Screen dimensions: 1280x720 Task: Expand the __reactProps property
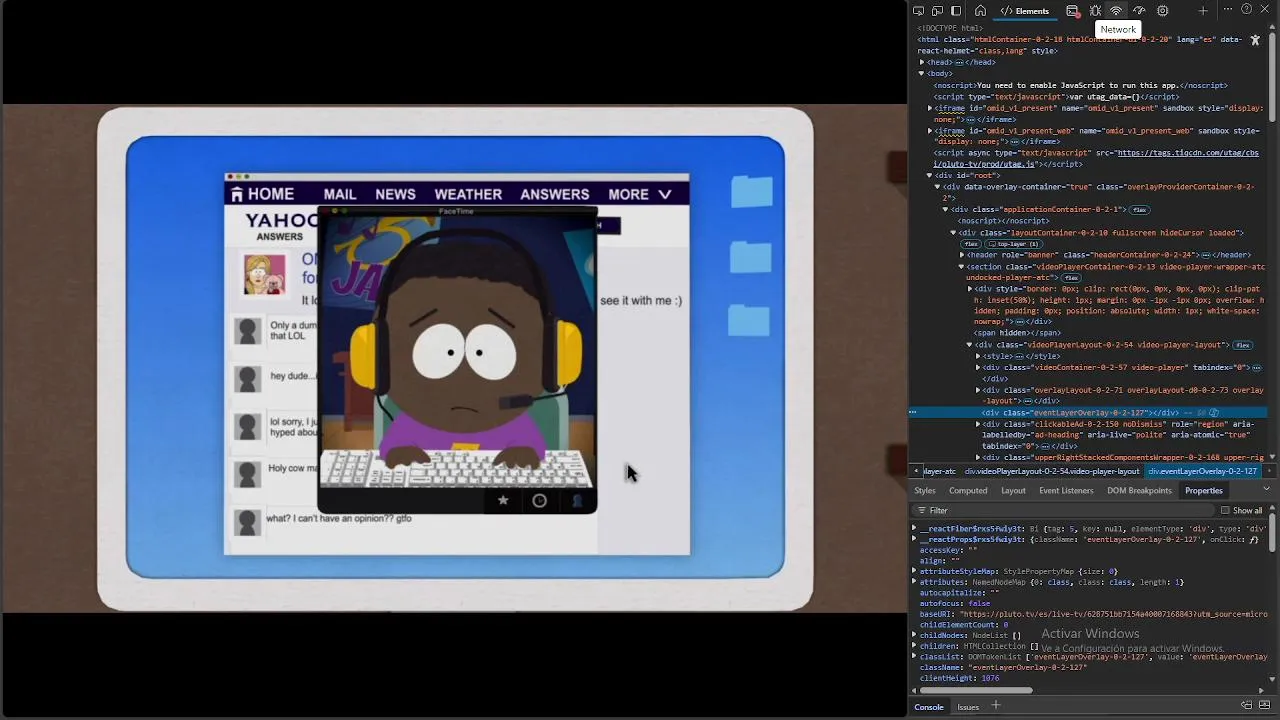point(914,539)
